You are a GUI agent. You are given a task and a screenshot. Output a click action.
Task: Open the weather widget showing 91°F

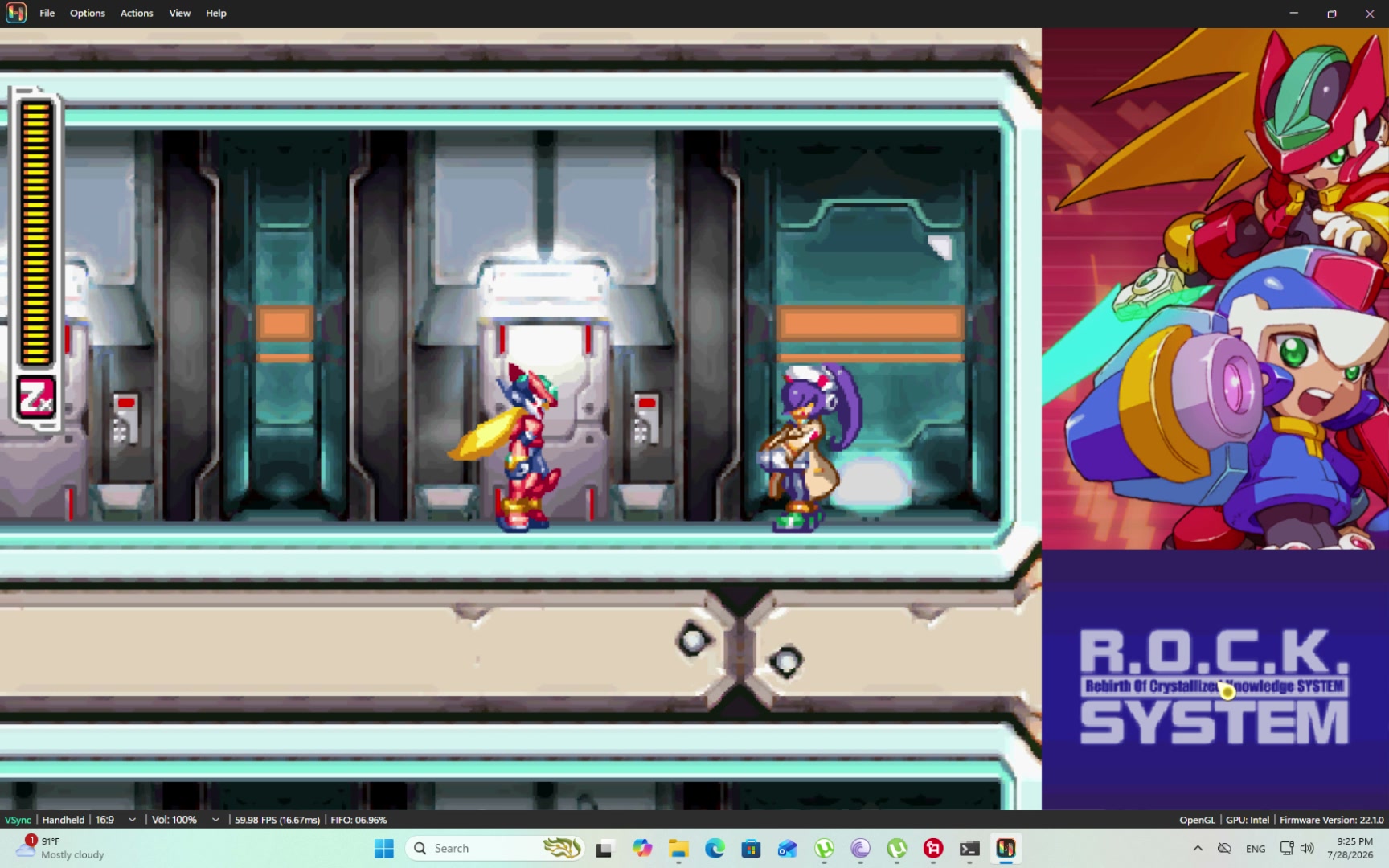pos(61,848)
